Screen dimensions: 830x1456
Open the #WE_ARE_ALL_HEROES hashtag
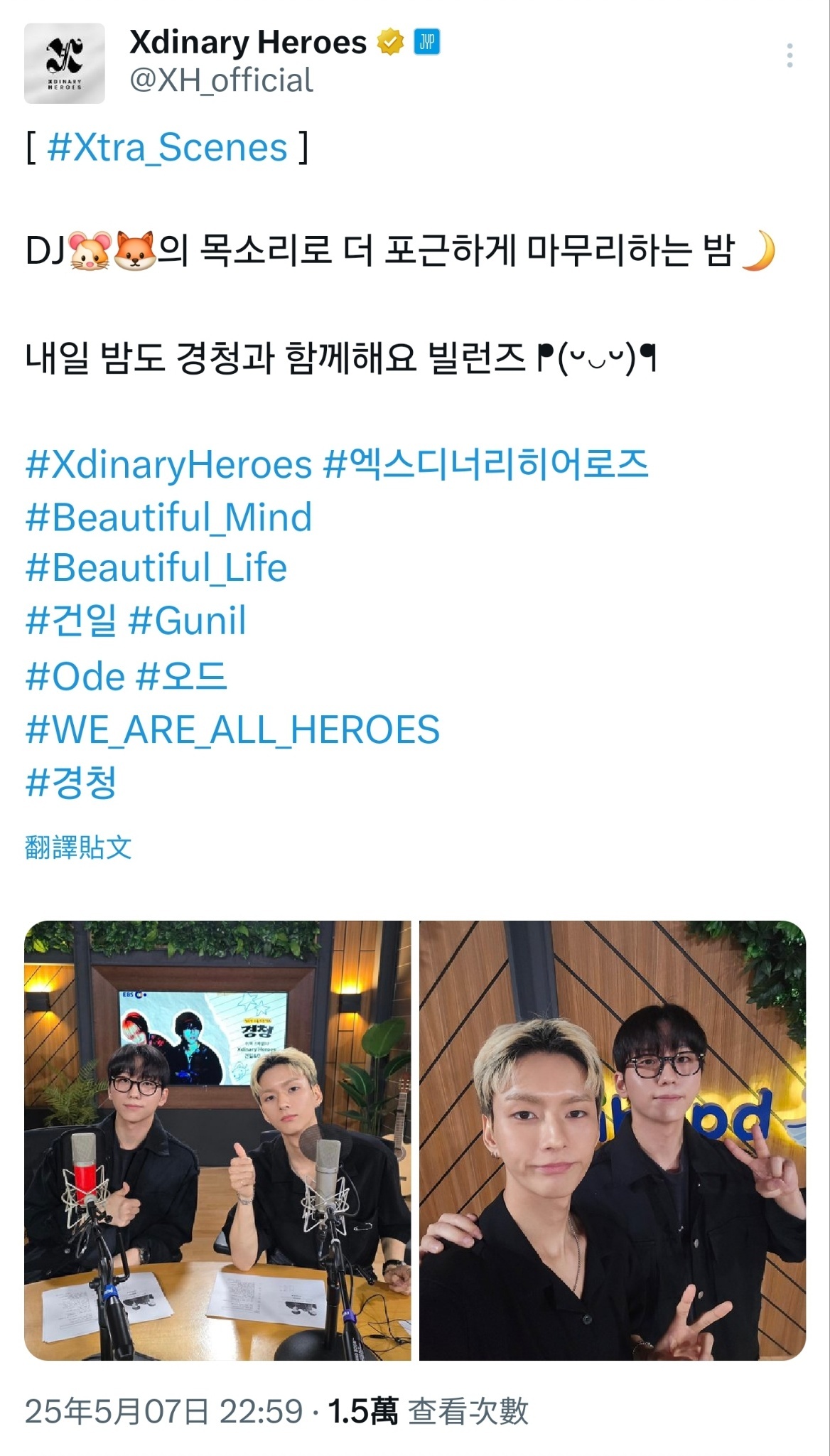pyautogui.click(x=232, y=730)
